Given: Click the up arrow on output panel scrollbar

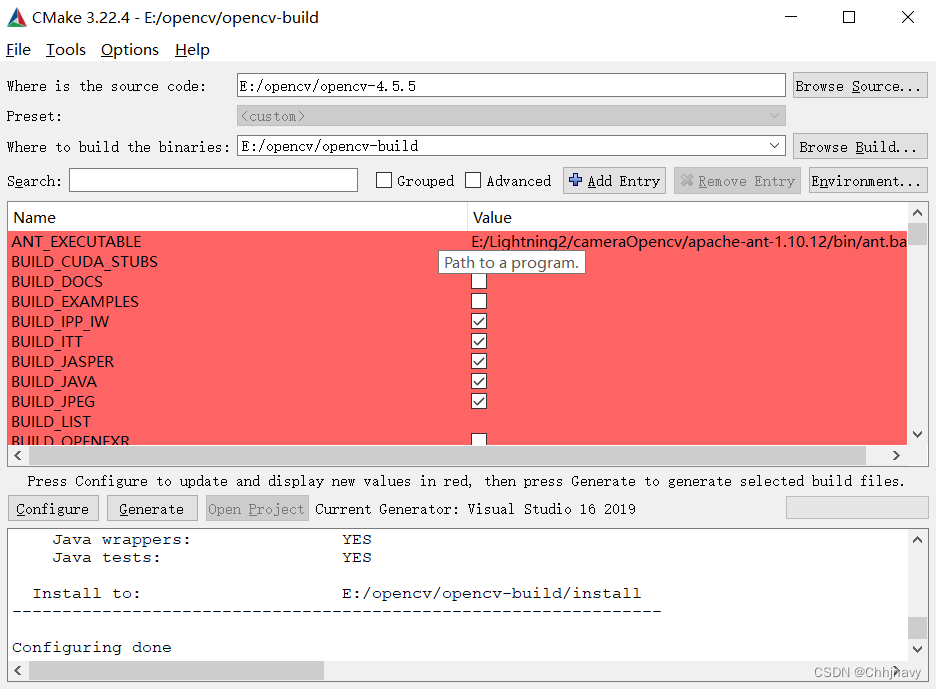Looking at the screenshot, I should (918, 538).
